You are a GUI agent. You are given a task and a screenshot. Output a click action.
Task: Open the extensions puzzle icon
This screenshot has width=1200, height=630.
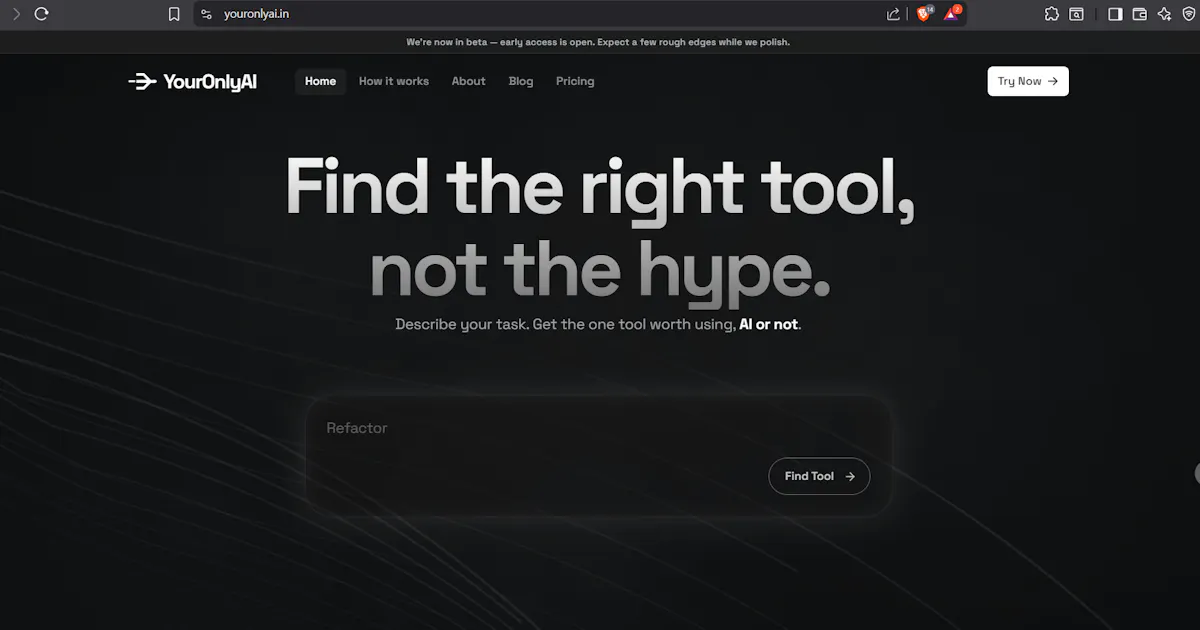1051,14
